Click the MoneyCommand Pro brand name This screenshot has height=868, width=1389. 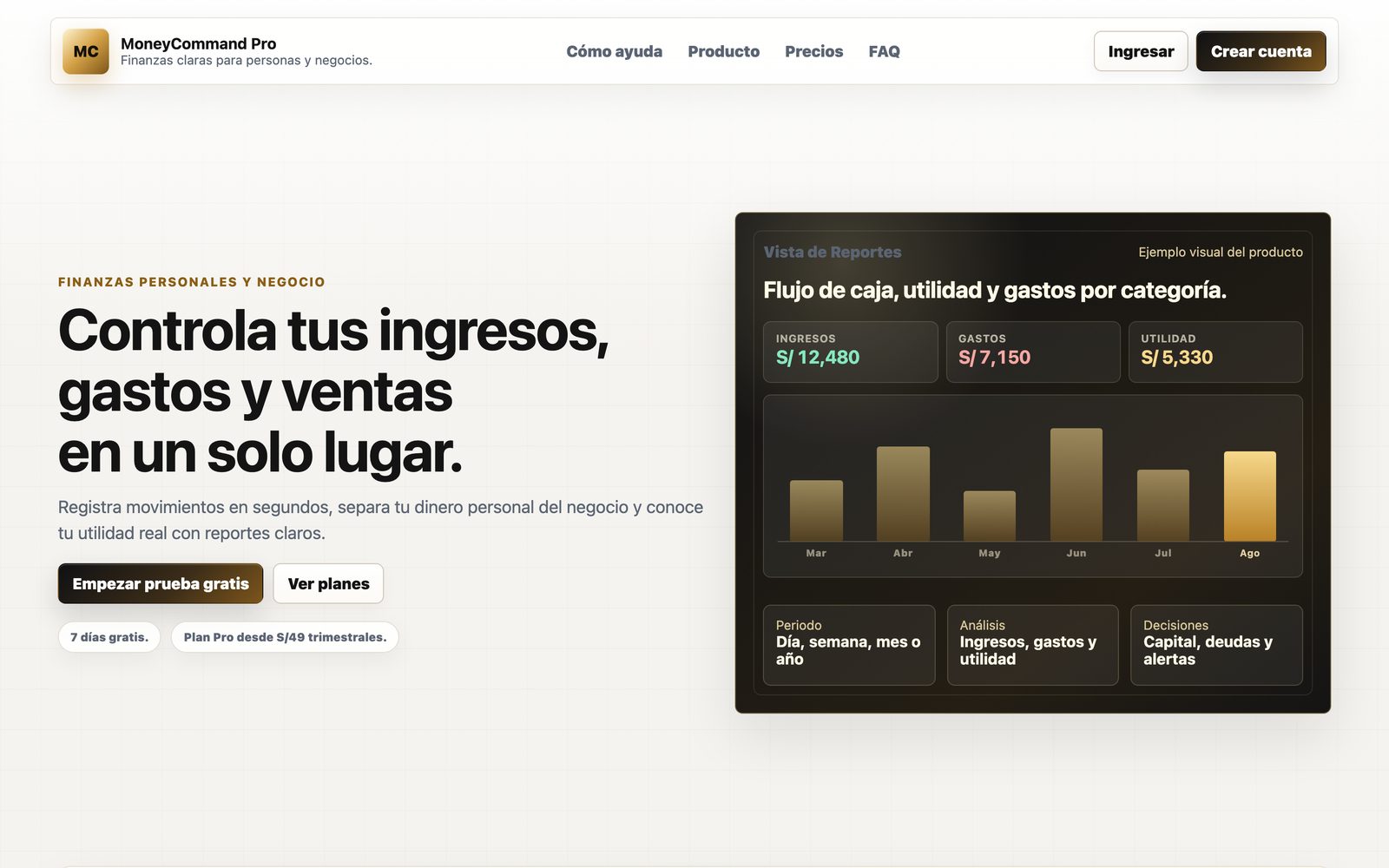199,43
